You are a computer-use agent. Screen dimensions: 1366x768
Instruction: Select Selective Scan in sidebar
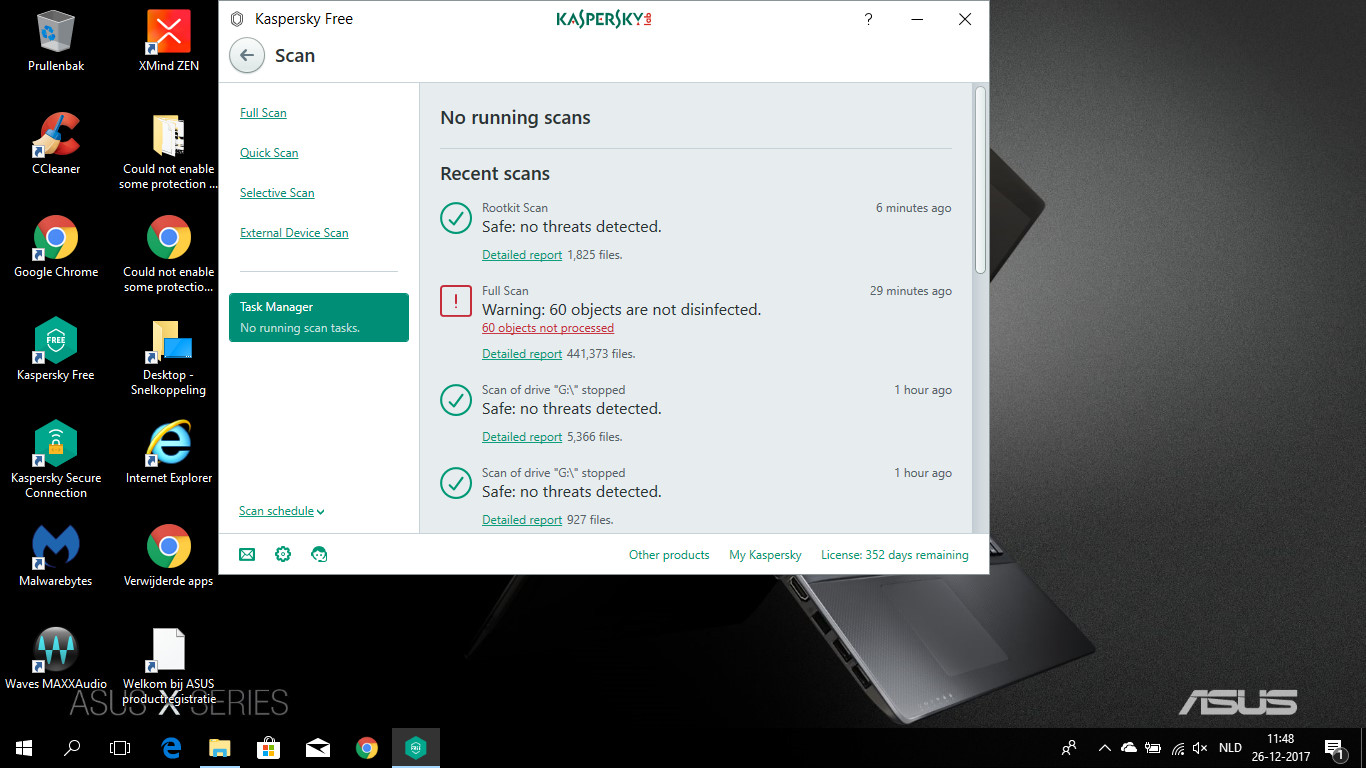[x=277, y=193]
